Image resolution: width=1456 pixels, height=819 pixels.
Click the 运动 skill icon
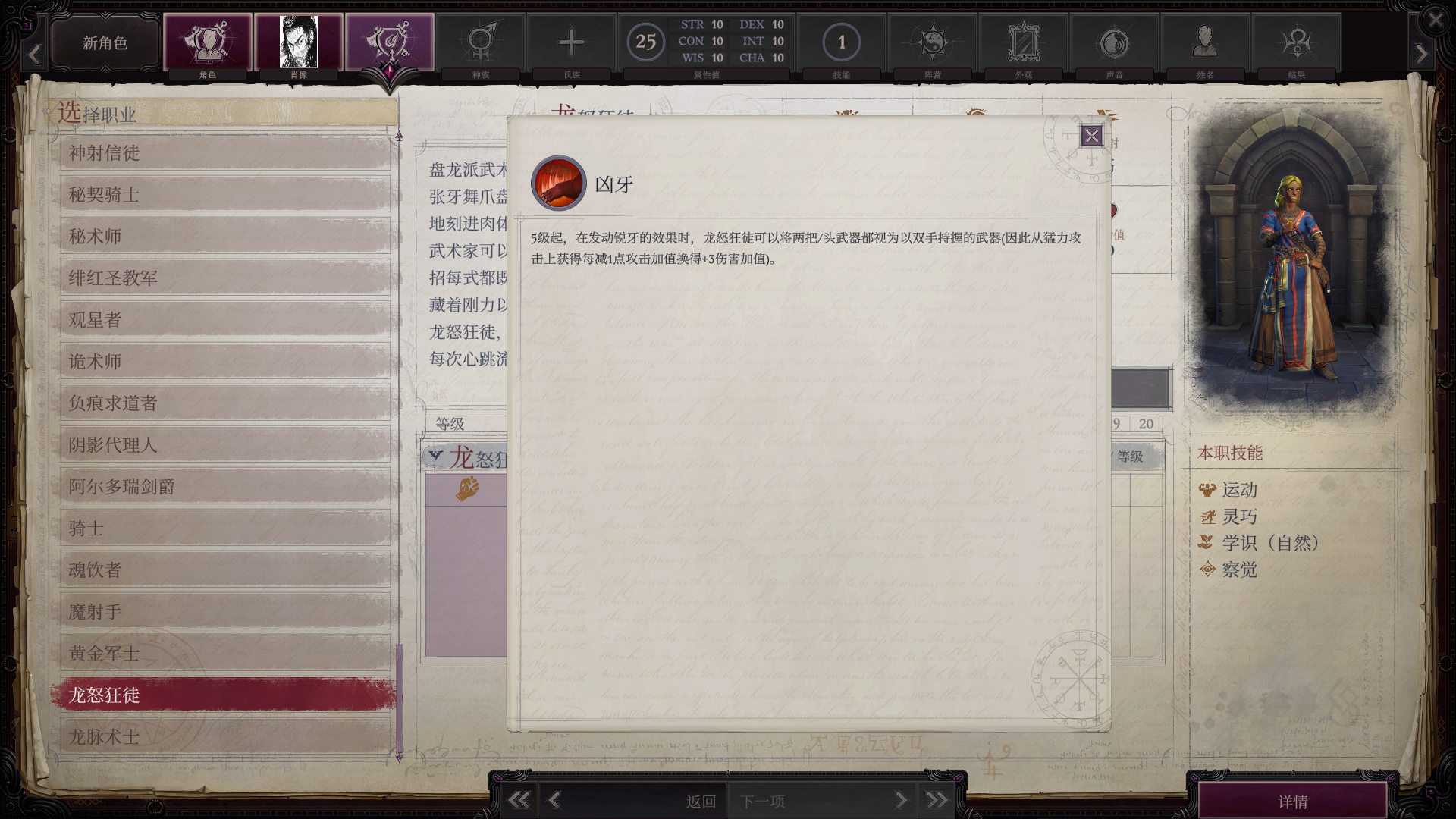1207,491
